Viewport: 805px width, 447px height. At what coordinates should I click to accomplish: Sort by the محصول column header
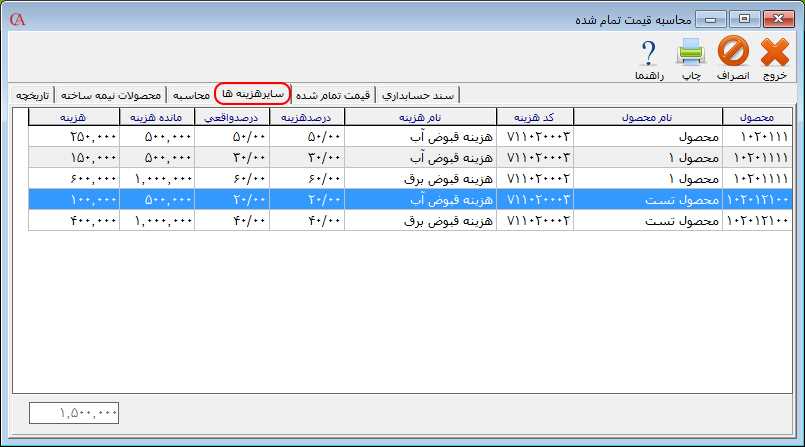tap(756, 118)
